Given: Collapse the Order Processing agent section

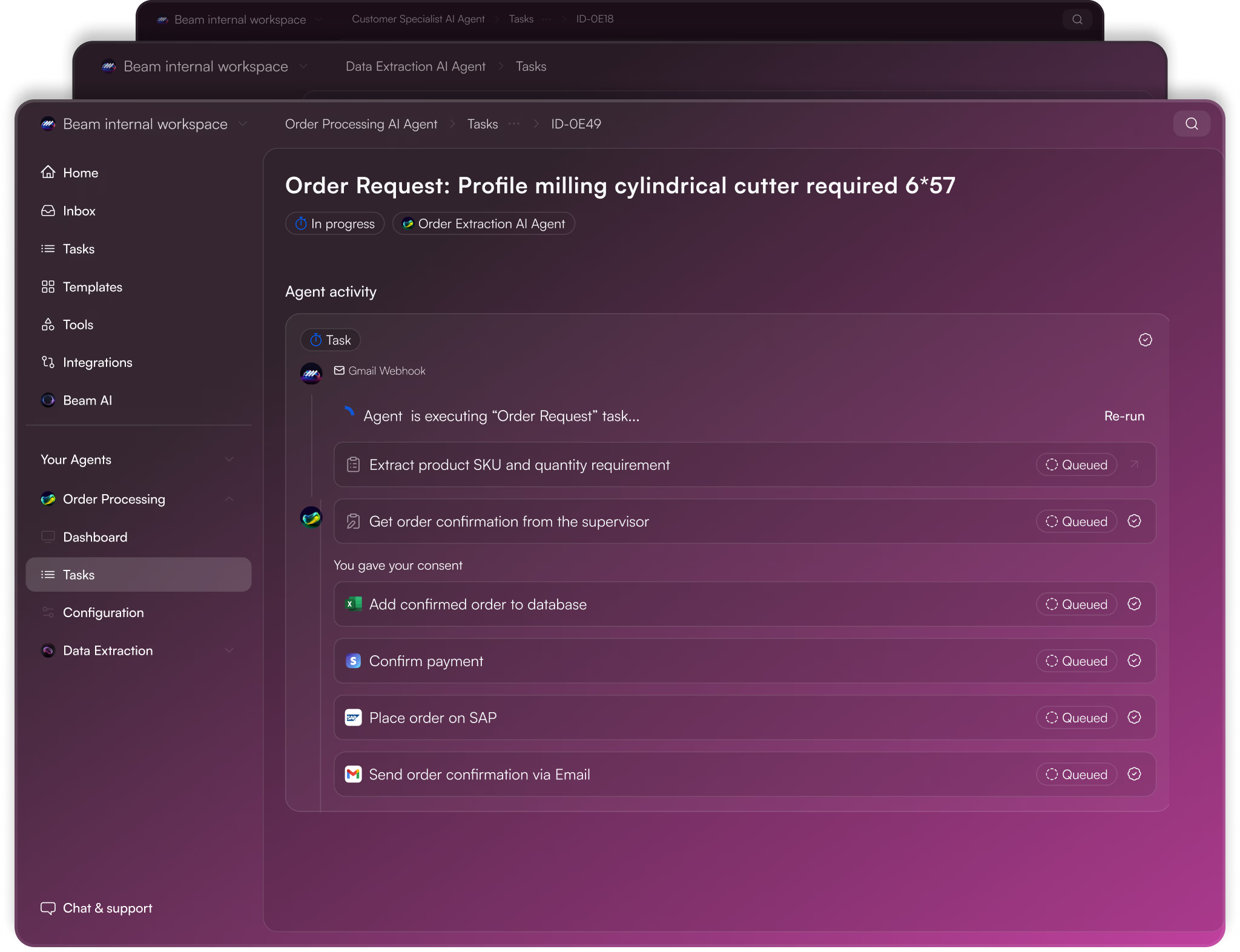Looking at the screenshot, I should click(x=229, y=499).
